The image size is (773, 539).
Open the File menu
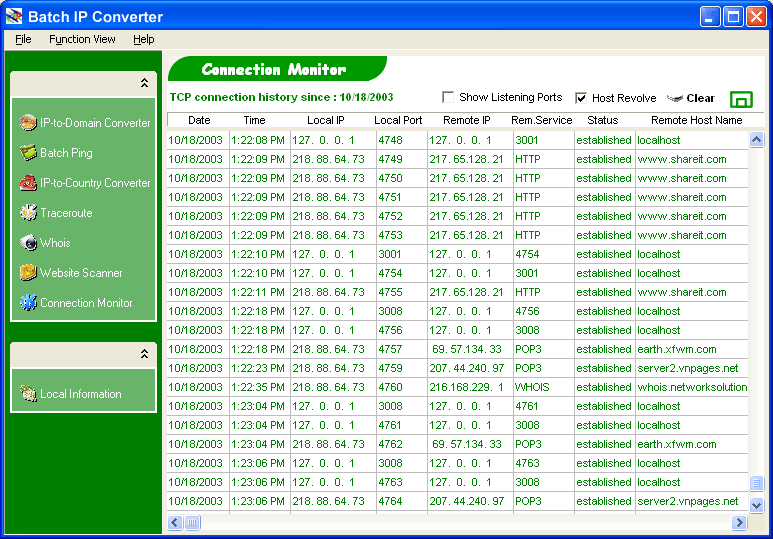tap(23, 39)
